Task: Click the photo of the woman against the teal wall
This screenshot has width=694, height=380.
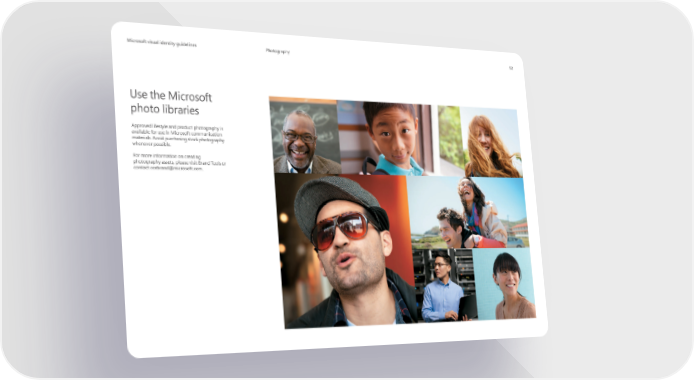Action: 505,283
